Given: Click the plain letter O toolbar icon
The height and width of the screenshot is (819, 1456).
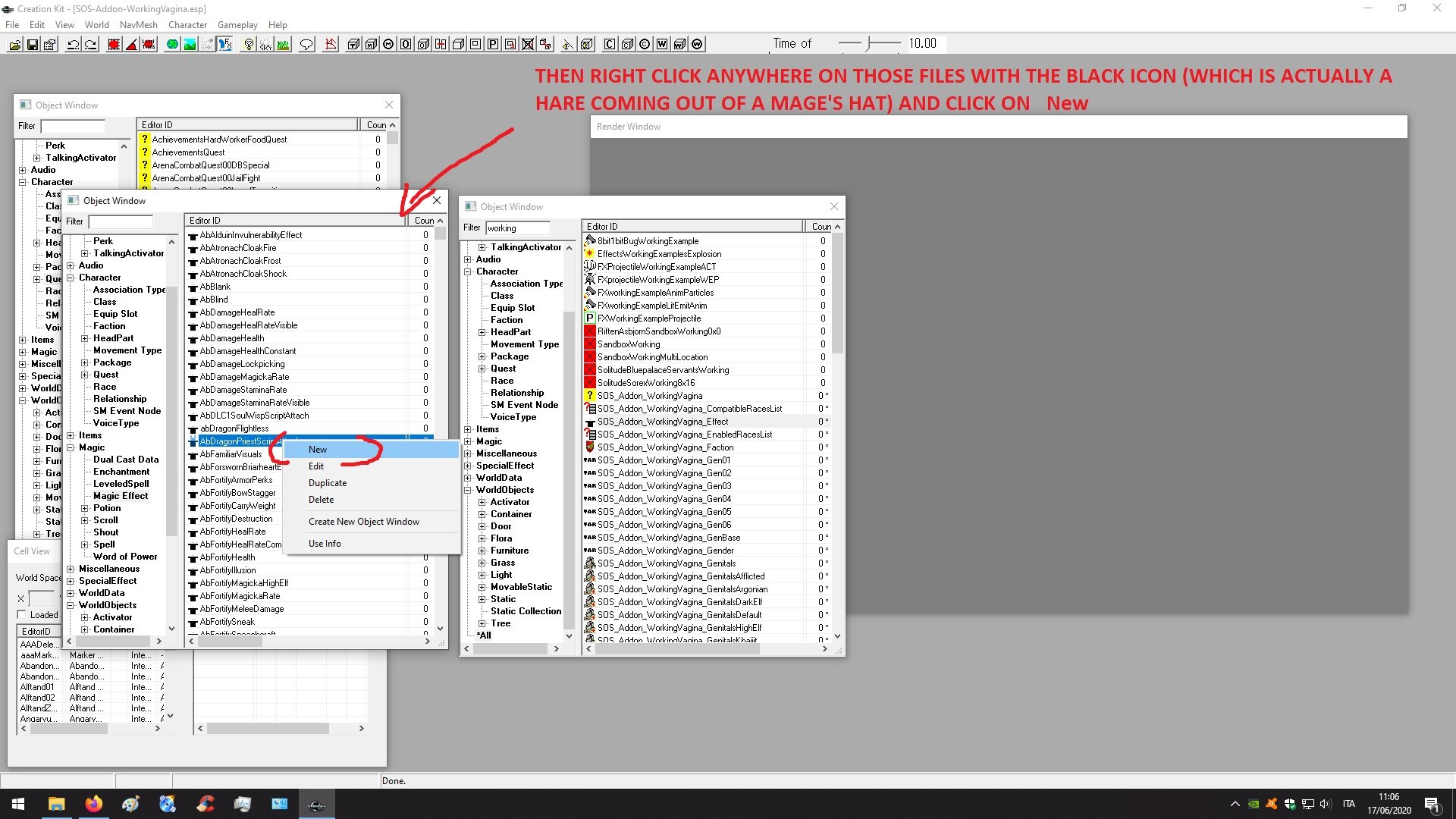Looking at the screenshot, I should coord(406,44).
